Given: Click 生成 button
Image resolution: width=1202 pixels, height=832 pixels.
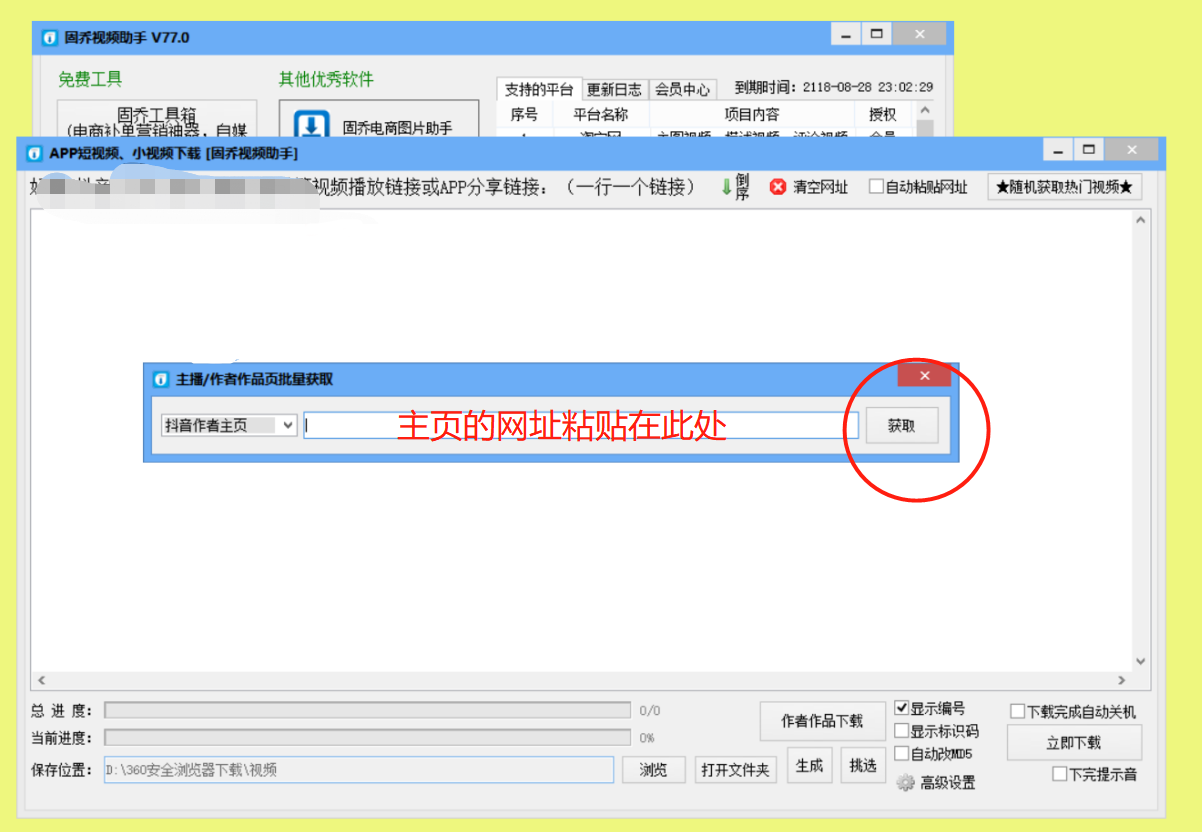Looking at the screenshot, I should point(809,766).
